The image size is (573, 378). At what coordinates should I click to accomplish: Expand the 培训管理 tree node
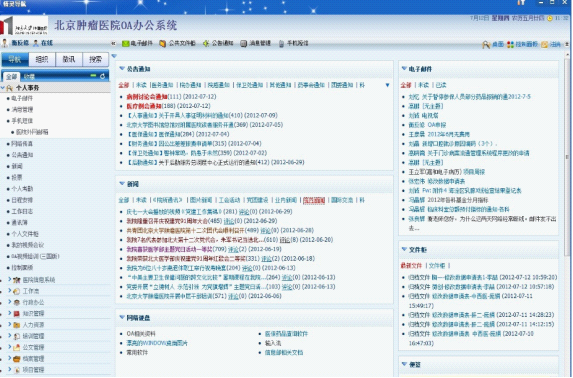pyautogui.click(x=10, y=336)
